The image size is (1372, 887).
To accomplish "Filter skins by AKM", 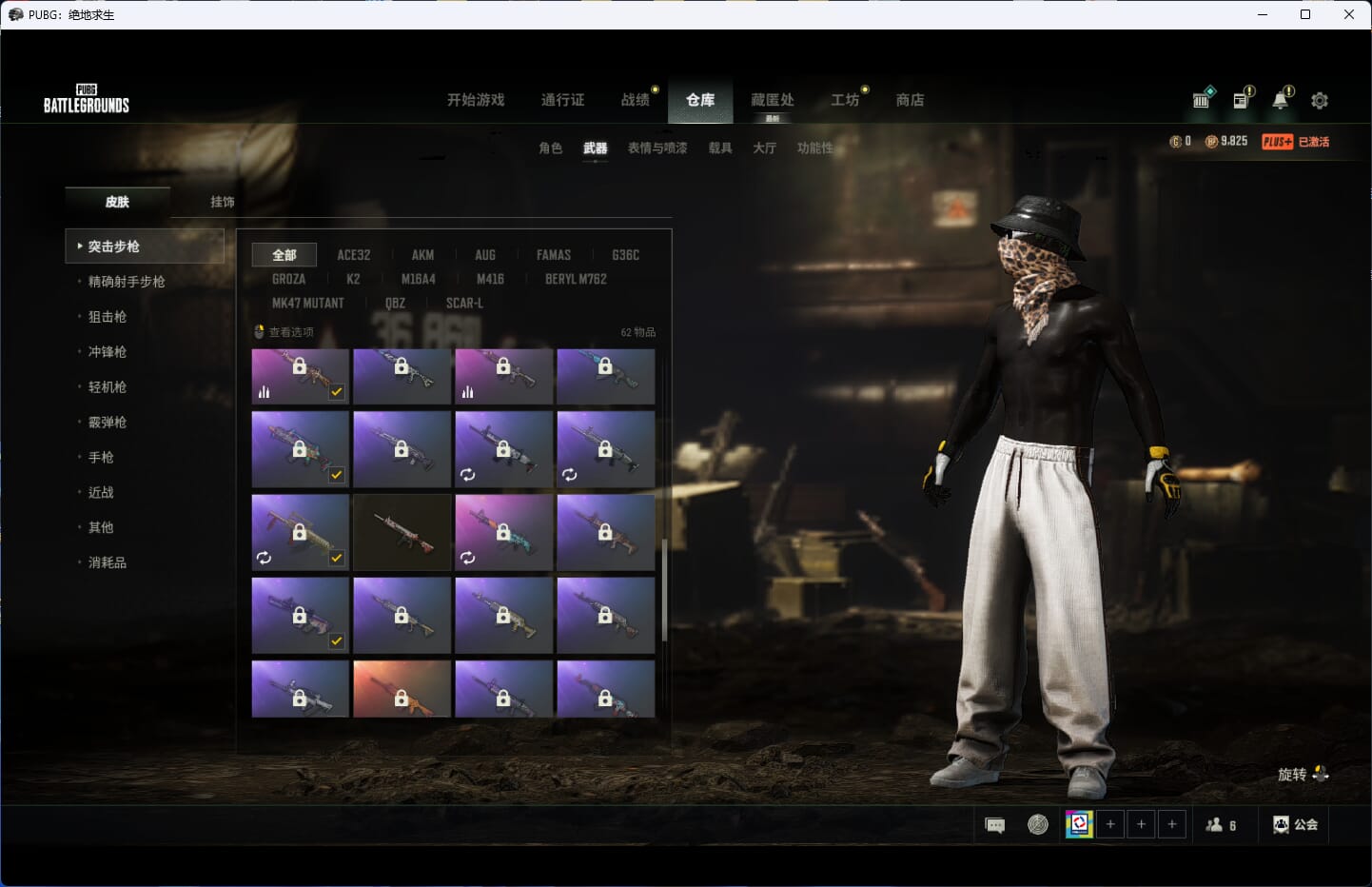I will (x=422, y=255).
